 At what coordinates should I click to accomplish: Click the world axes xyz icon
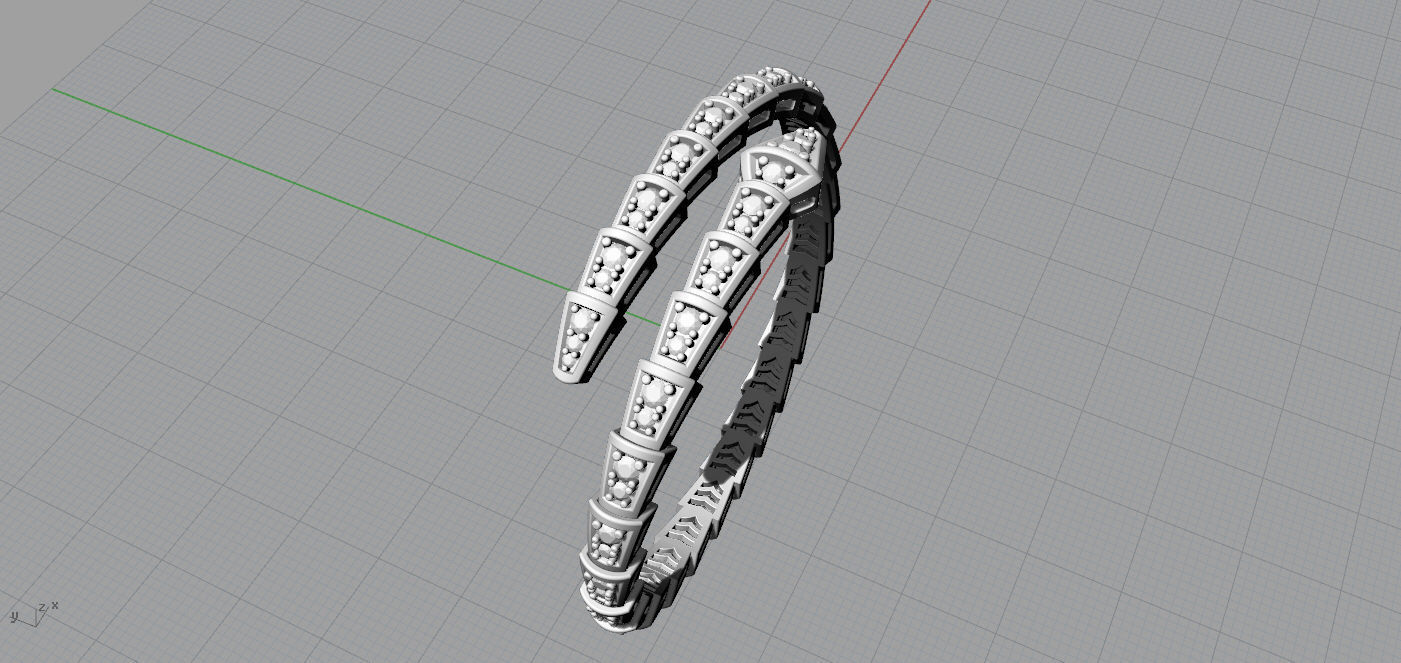coord(33,613)
